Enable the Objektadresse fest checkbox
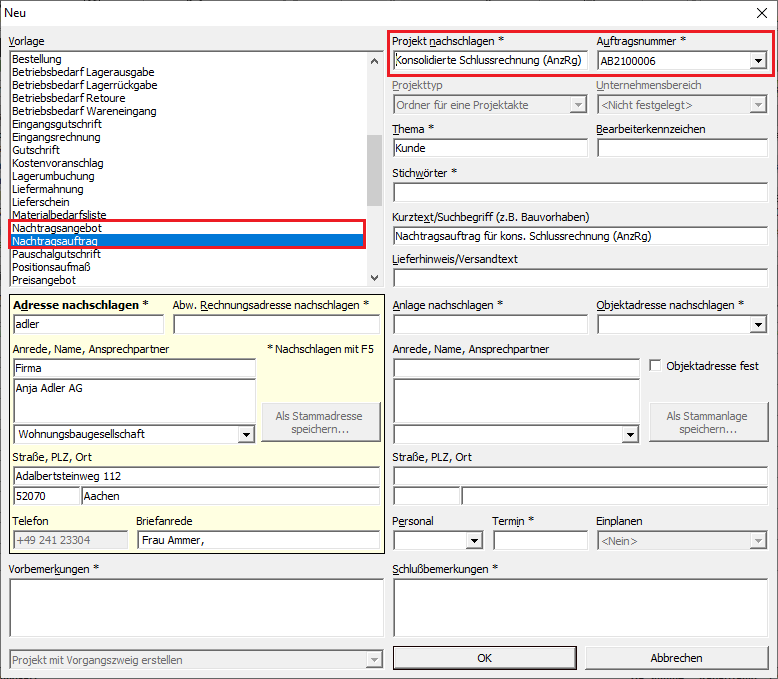This screenshot has height=679, width=778. pyautogui.click(x=656, y=366)
